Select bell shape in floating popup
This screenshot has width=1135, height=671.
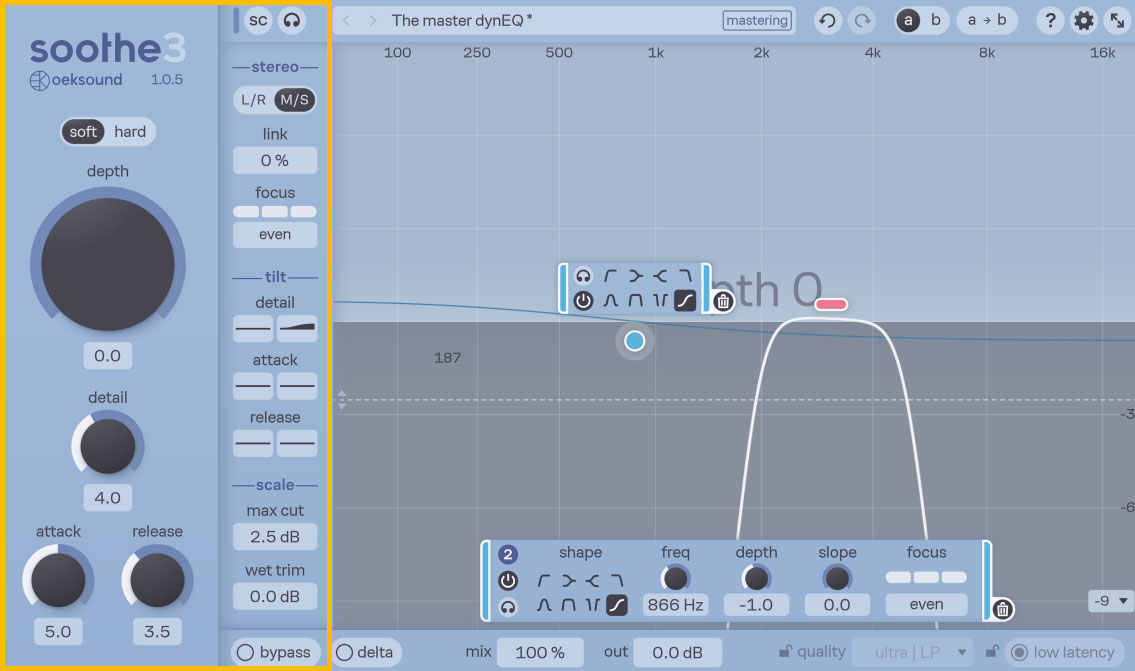610,300
